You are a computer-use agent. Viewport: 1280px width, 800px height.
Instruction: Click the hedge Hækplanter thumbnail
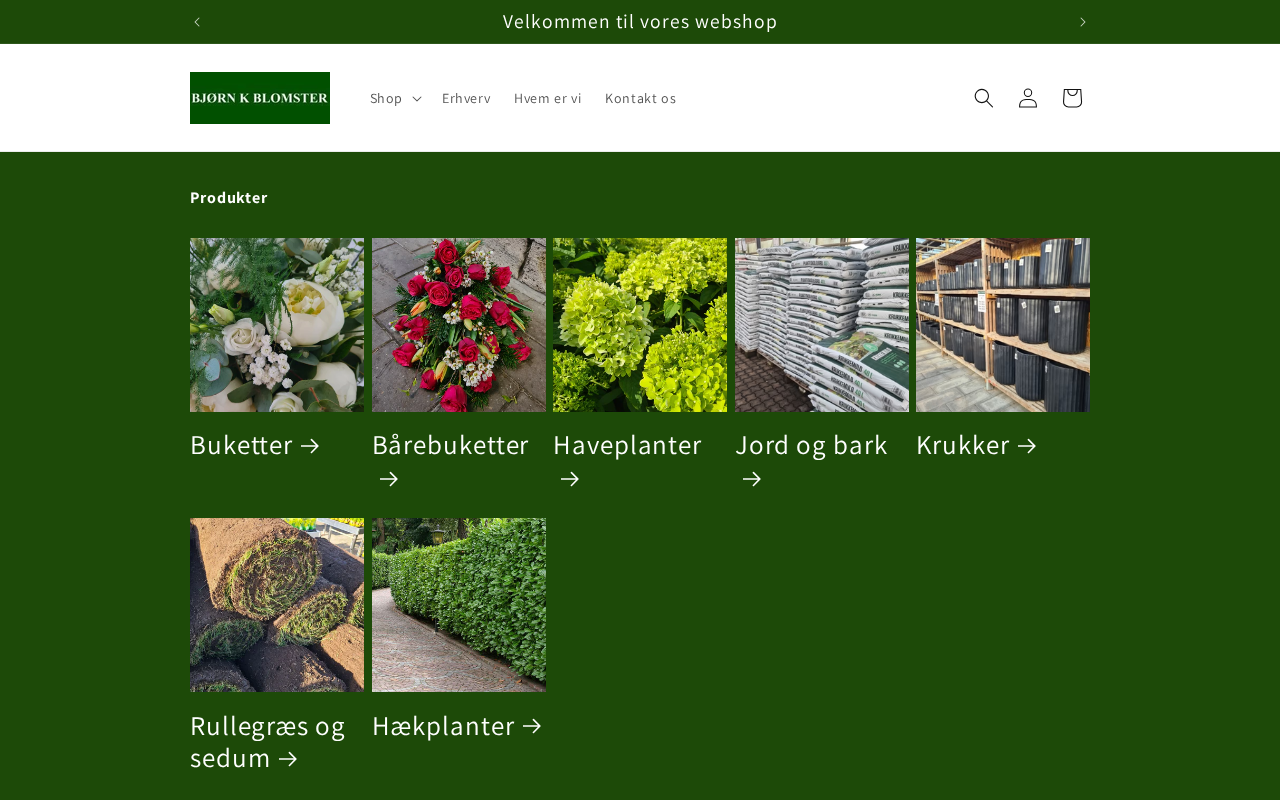[459, 605]
